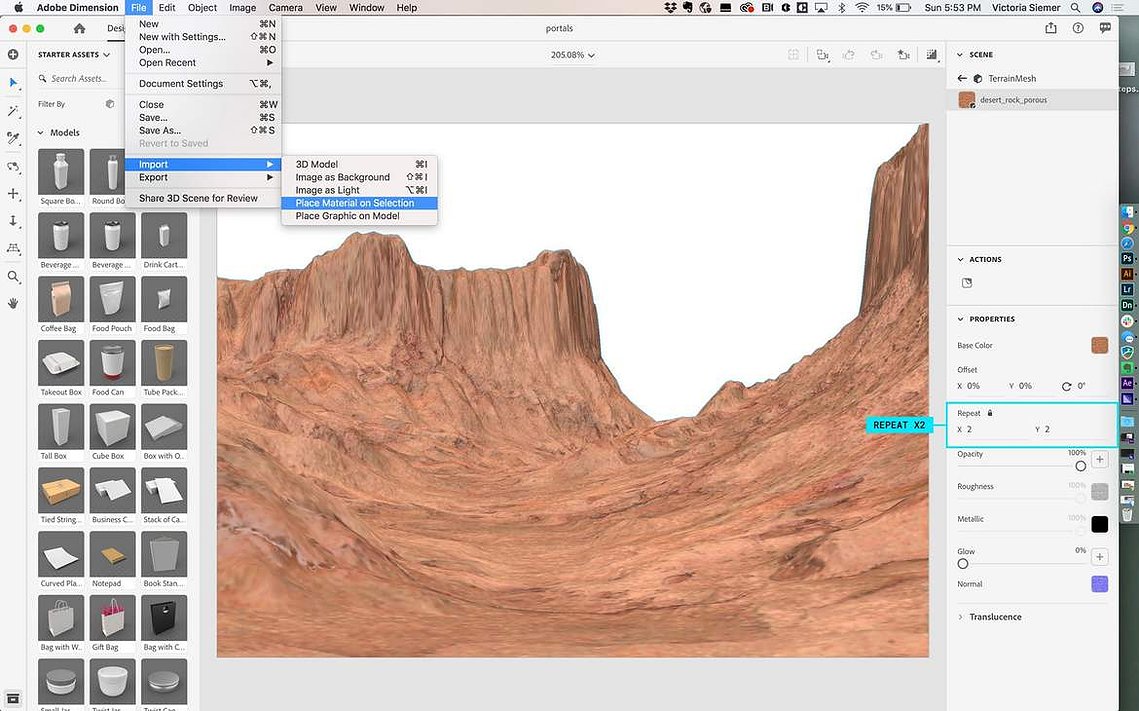The height and width of the screenshot is (711, 1139).
Task: Click the Base Color swatch
Action: click(1100, 346)
